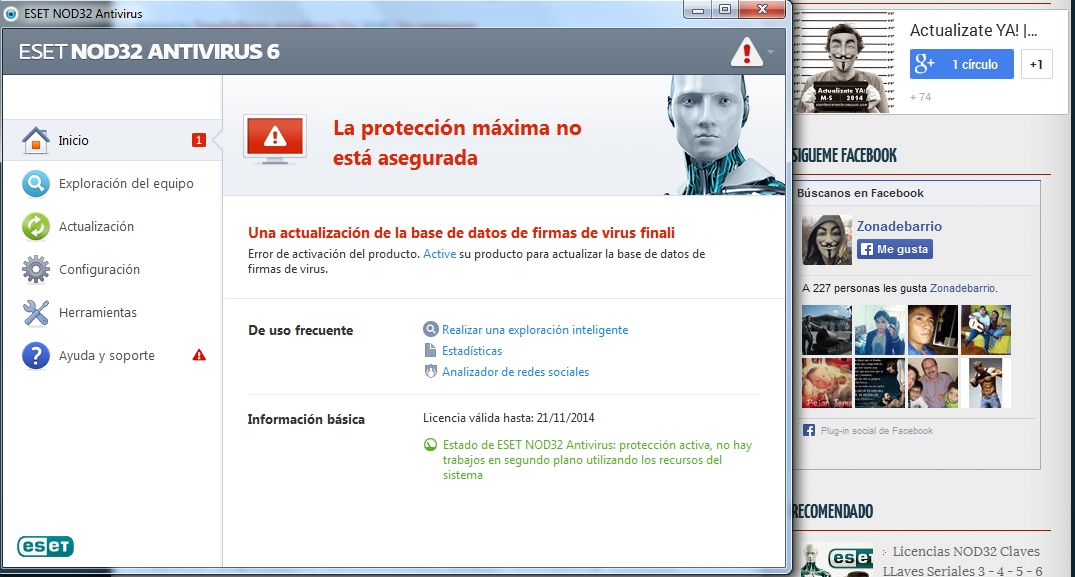
Task: Minimize the ESET NOD32 window
Action: point(698,10)
